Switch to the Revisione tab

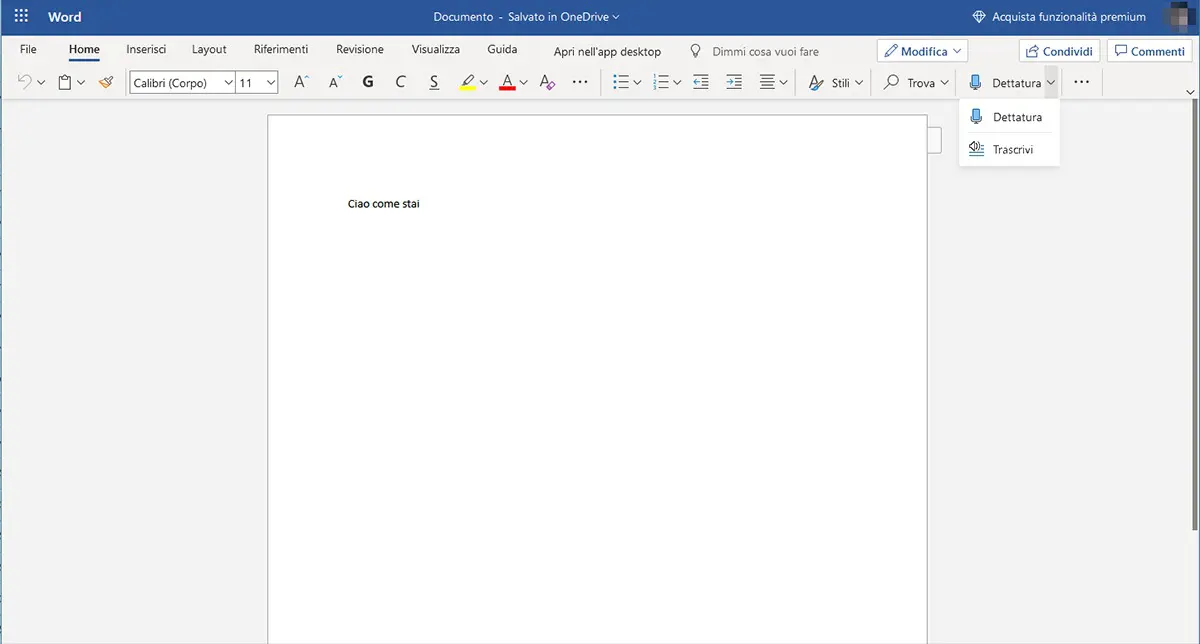pos(360,49)
